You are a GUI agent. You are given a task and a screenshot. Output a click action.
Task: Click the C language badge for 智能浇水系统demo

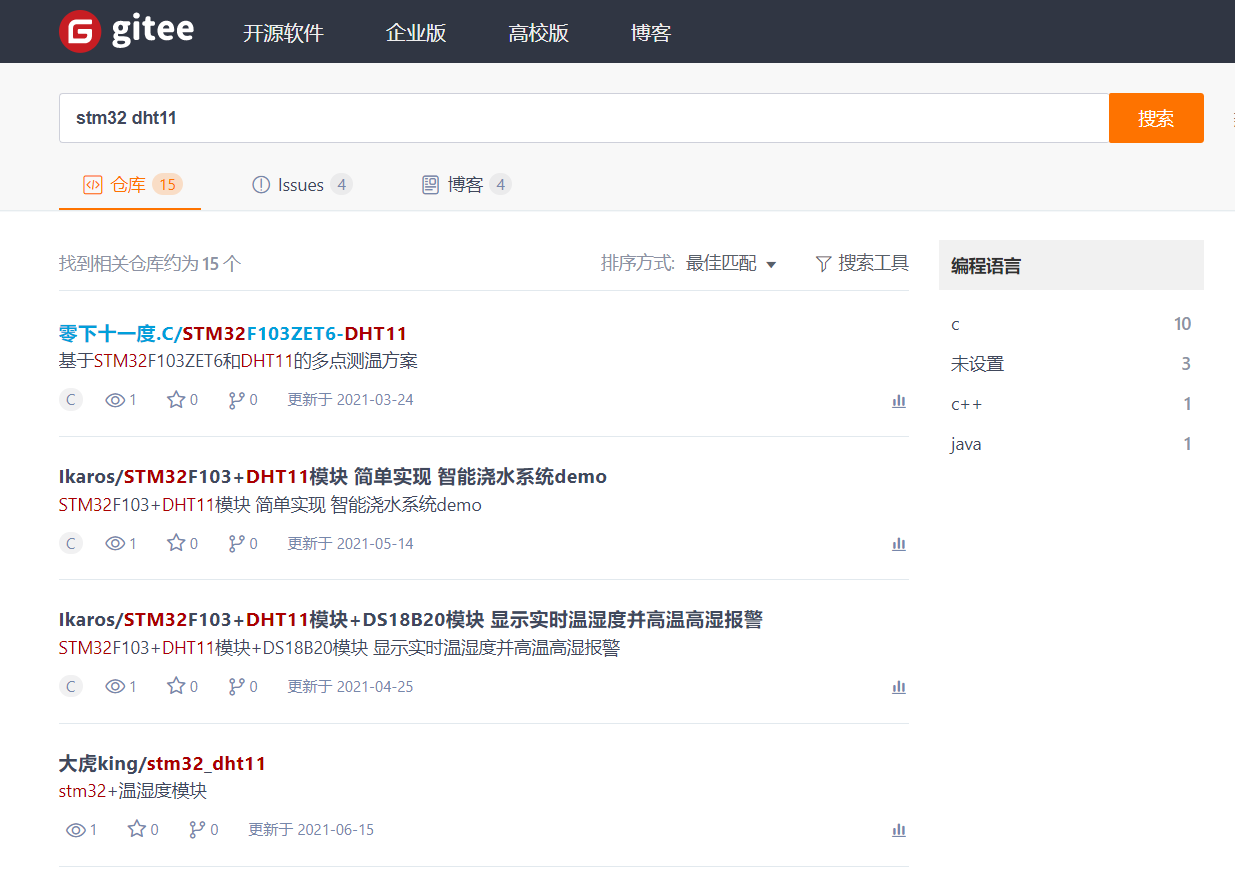(71, 544)
